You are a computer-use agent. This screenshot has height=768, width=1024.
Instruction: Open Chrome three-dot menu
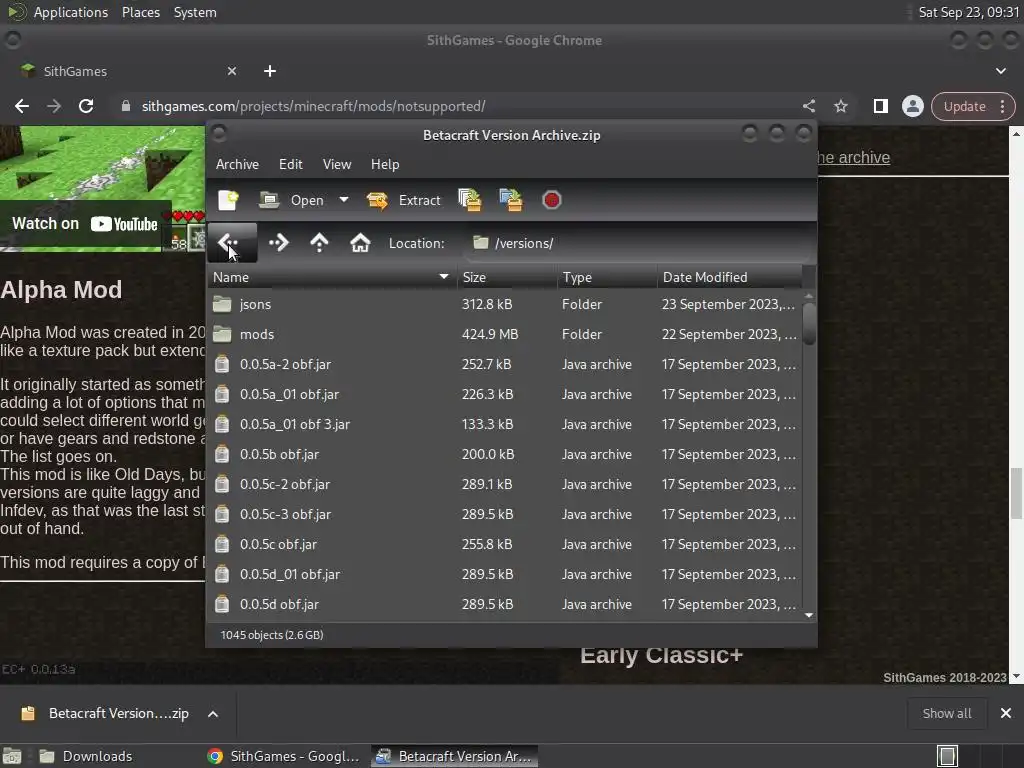click(x=1002, y=106)
